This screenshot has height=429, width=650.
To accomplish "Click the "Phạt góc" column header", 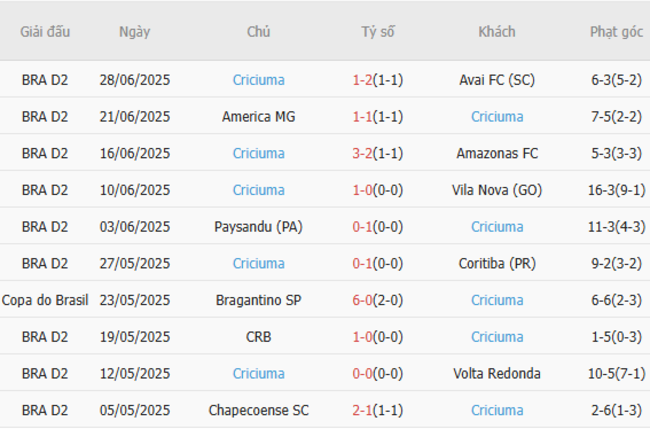I will click(x=616, y=32).
